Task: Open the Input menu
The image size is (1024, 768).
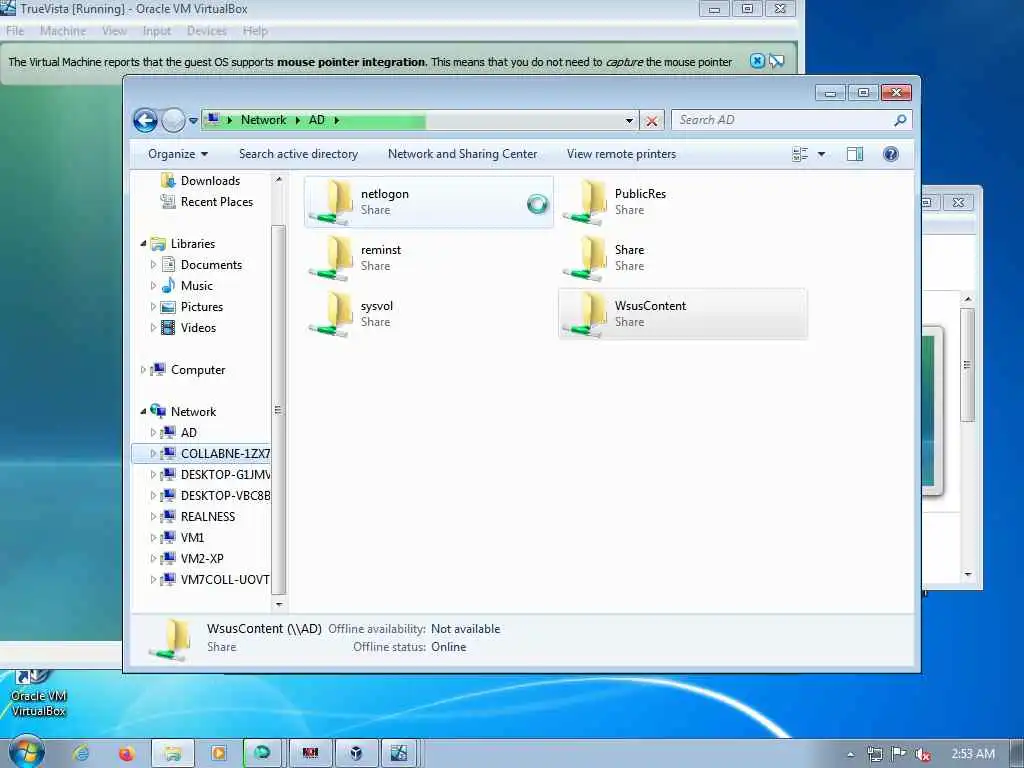Action: (157, 31)
